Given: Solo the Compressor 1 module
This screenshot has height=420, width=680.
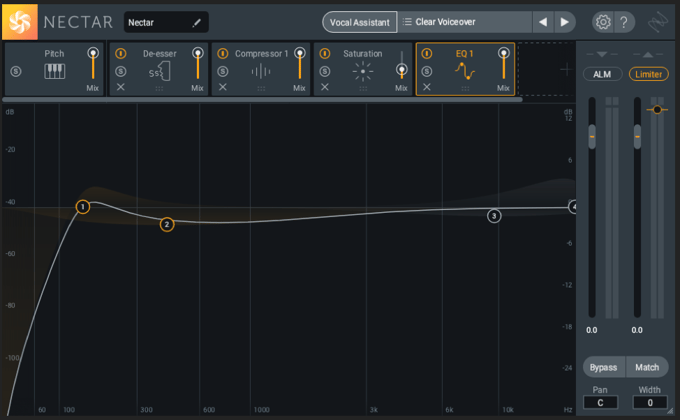Looking at the screenshot, I should pos(223,71).
